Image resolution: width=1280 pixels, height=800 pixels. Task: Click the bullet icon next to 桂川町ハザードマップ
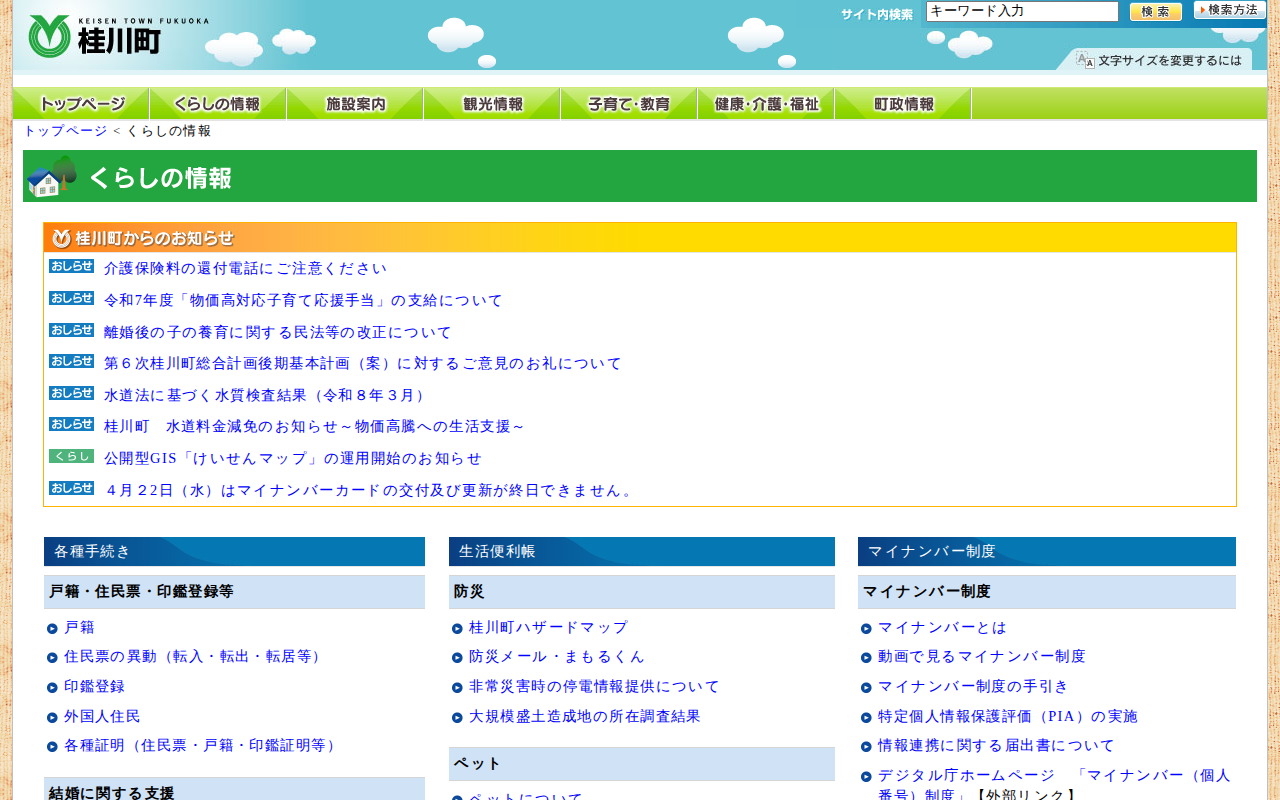coord(457,628)
